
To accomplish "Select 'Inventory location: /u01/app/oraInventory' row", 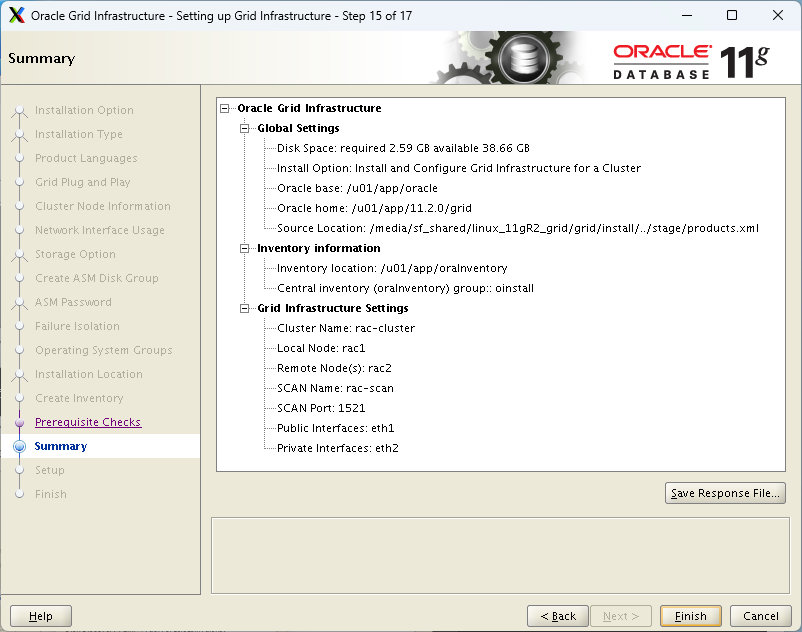I will [392, 268].
